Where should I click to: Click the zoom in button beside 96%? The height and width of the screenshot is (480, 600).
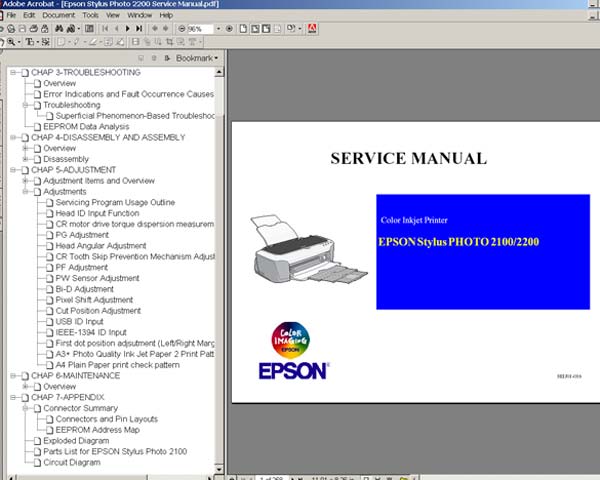pos(229,29)
